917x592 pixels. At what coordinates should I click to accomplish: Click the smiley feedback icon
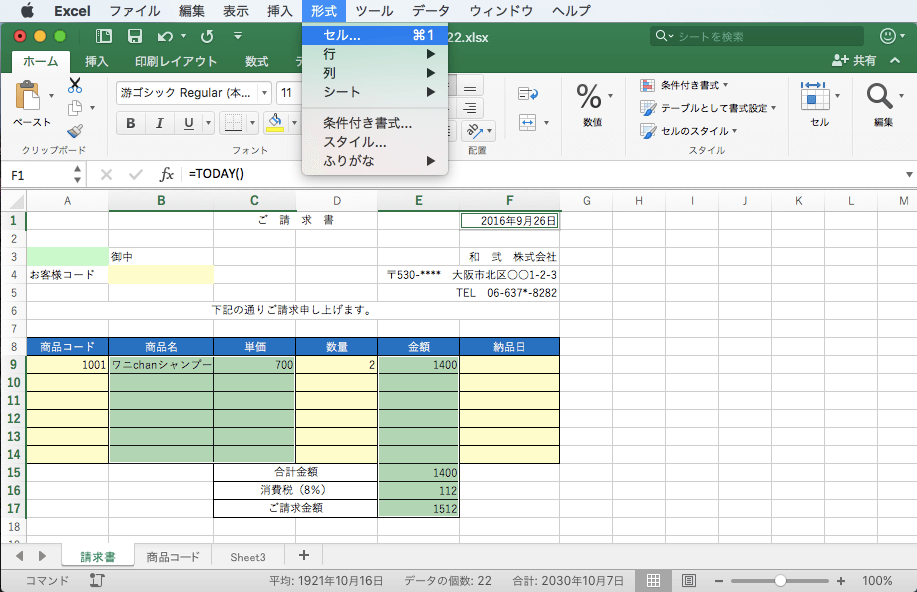[888, 36]
